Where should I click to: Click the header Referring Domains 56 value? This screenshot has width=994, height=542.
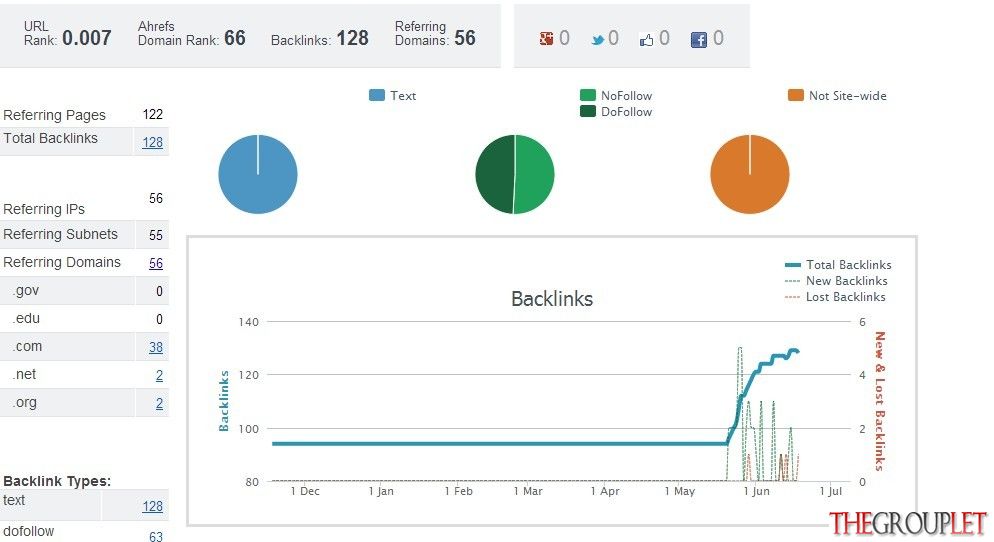tap(465, 38)
